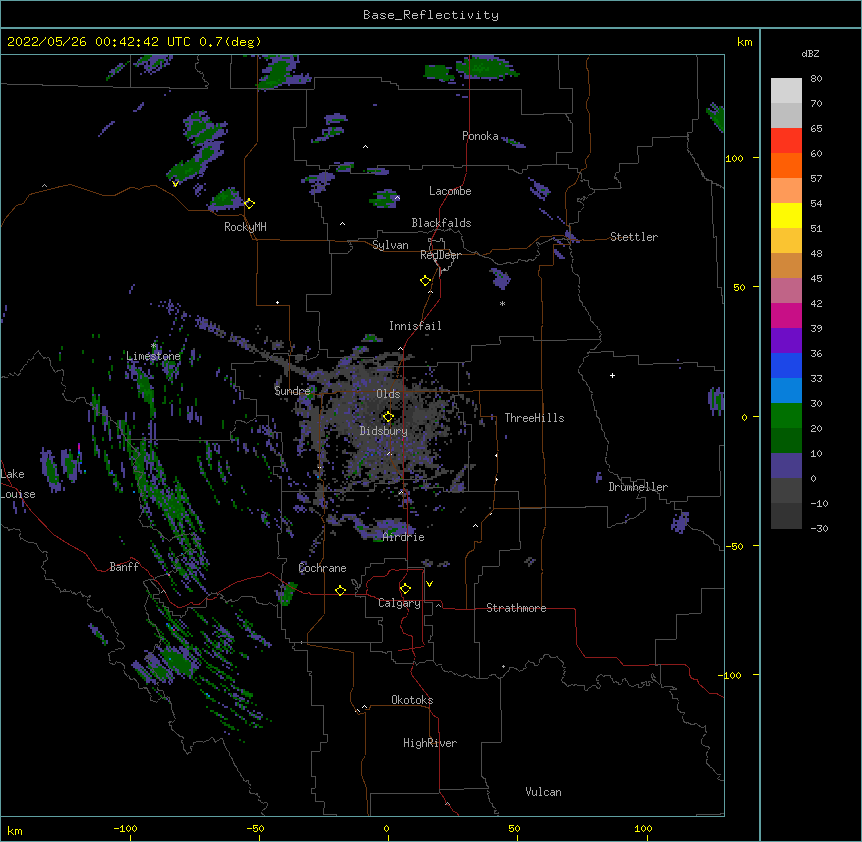The image size is (862, 842).
Task: Click the RockyMH label
Action: coord(245,227)
